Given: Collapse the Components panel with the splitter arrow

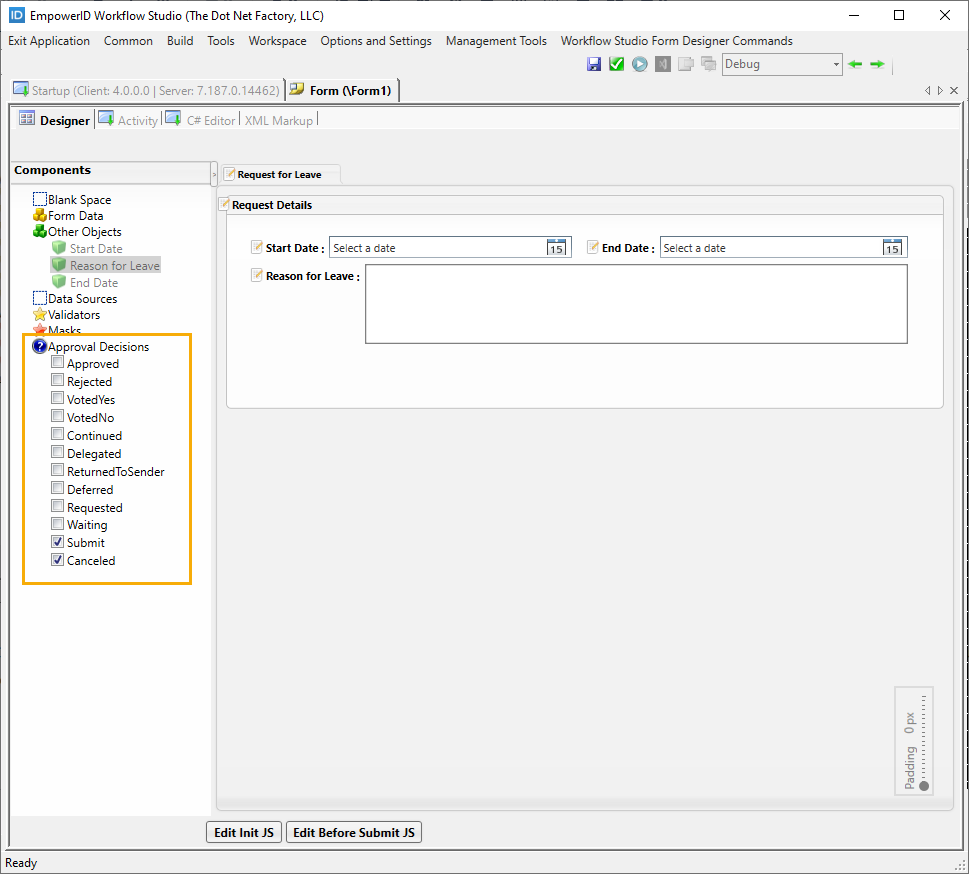Looking at the screenshot, I should [214, 174].
